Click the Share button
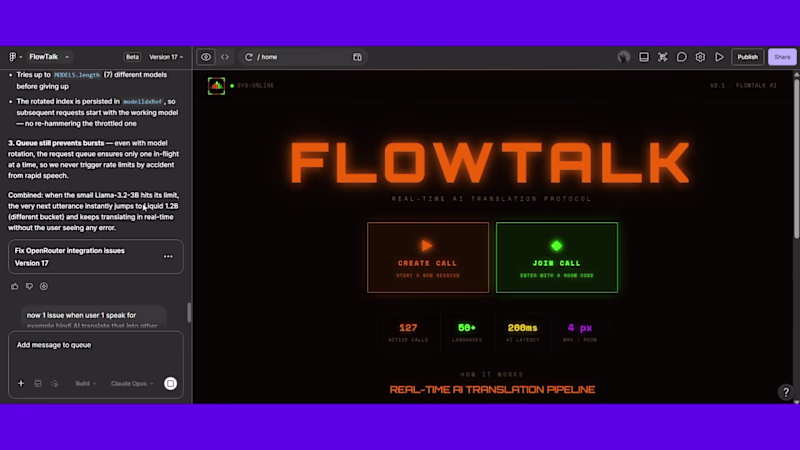800x450 pixels. point(782,57)
